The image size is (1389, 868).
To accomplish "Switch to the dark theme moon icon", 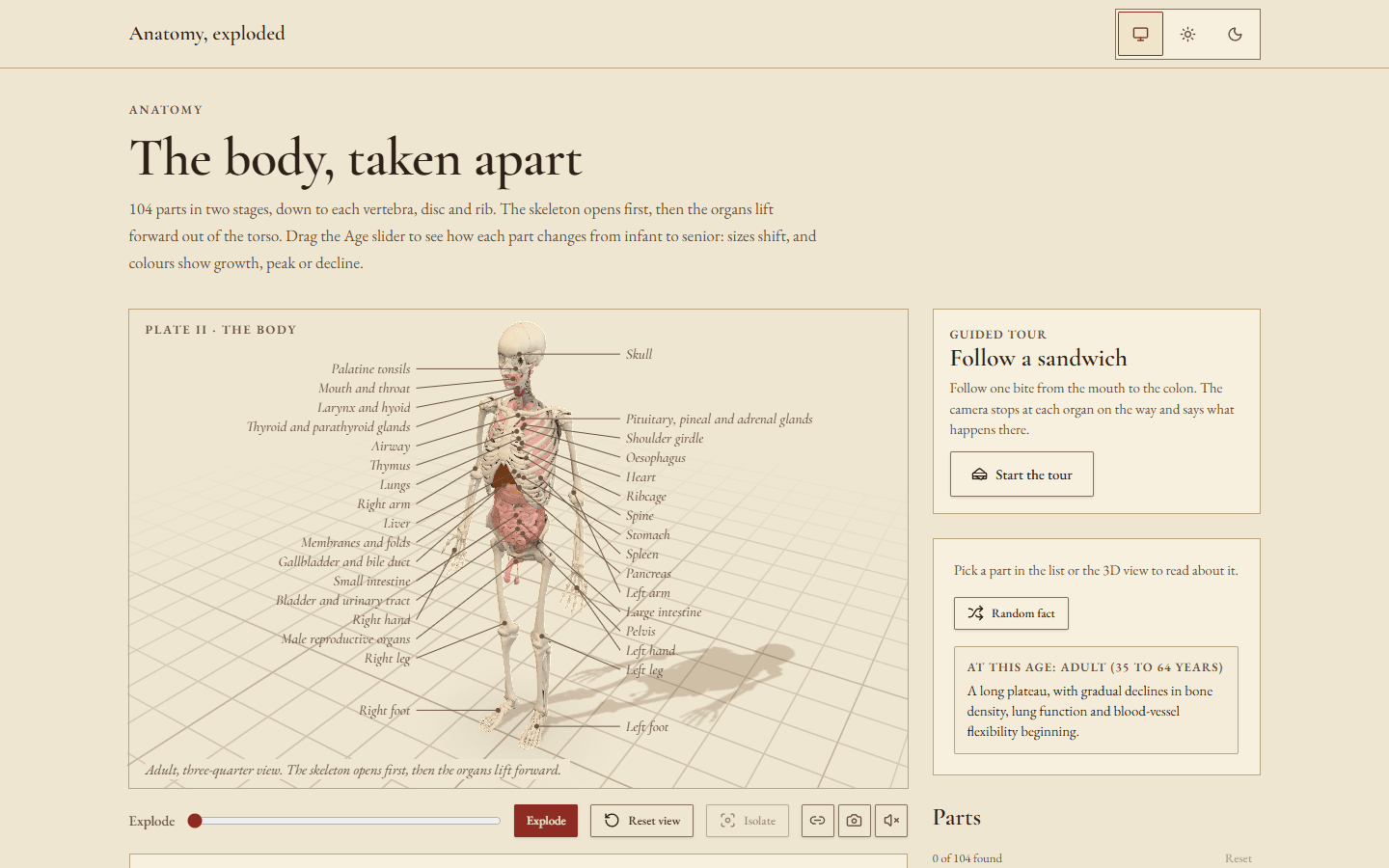I will coord(1235,34).
